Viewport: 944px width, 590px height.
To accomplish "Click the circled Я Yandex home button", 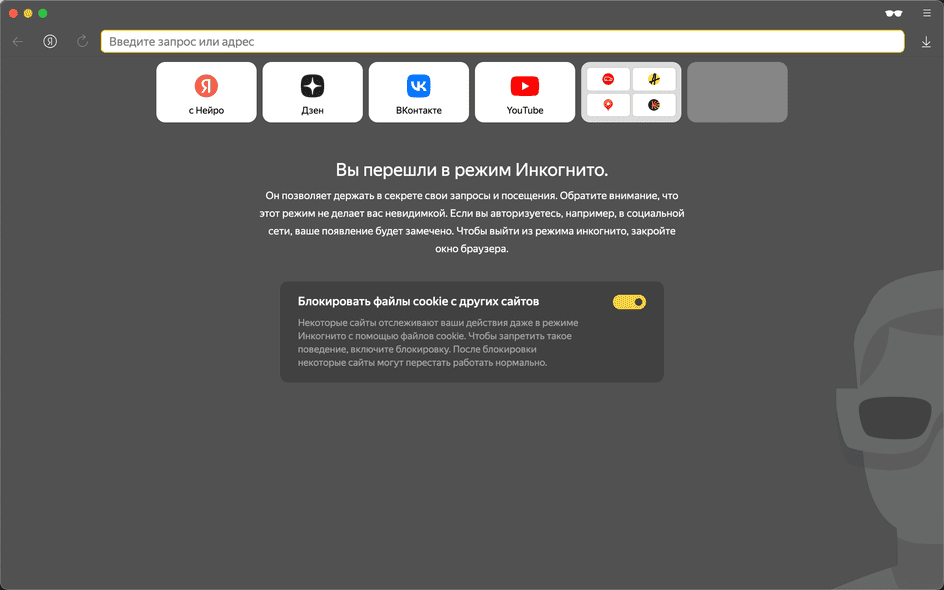I will pyautogui.click(x=50, y=42).
